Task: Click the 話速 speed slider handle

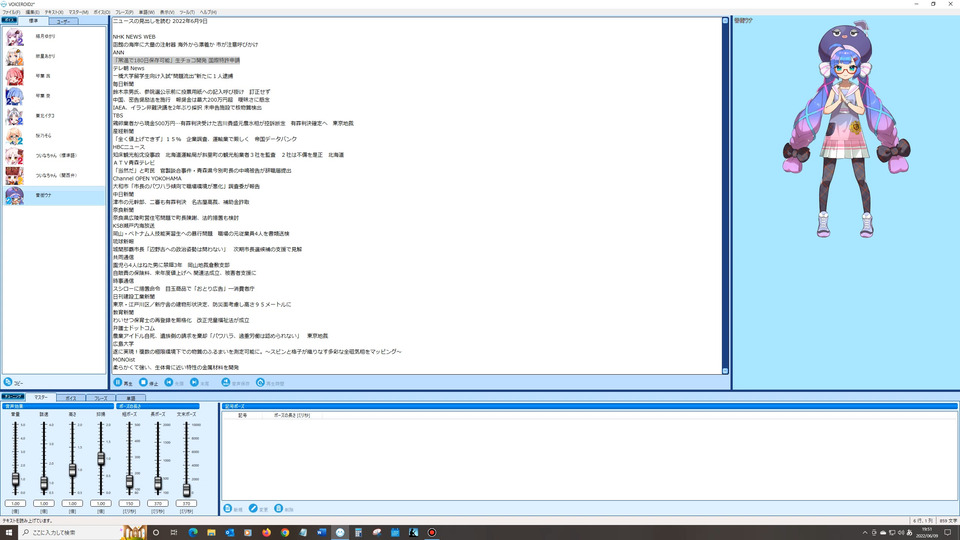Action: click(x=43, y=483)
